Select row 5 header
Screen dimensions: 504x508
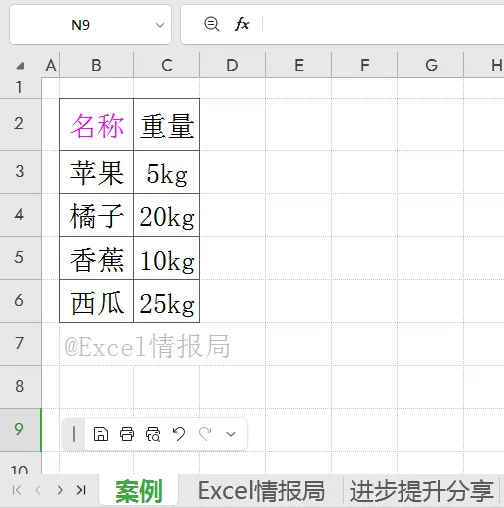[x=20, y=258]
